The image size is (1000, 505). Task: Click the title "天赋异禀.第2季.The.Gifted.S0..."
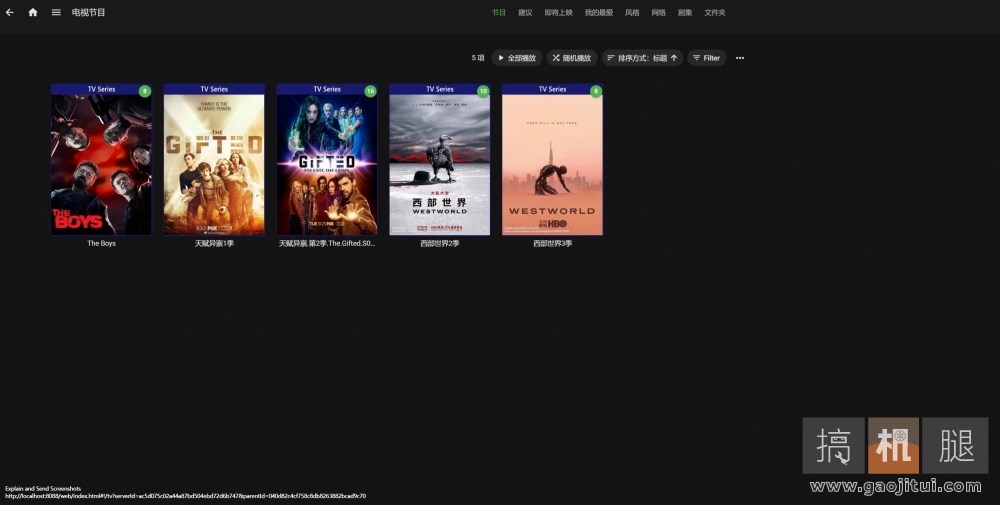327,243
